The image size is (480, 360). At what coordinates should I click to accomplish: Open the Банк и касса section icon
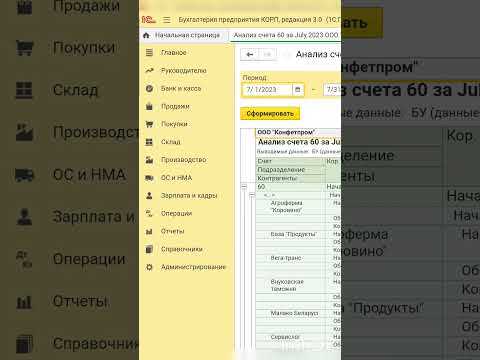(149, 88)
